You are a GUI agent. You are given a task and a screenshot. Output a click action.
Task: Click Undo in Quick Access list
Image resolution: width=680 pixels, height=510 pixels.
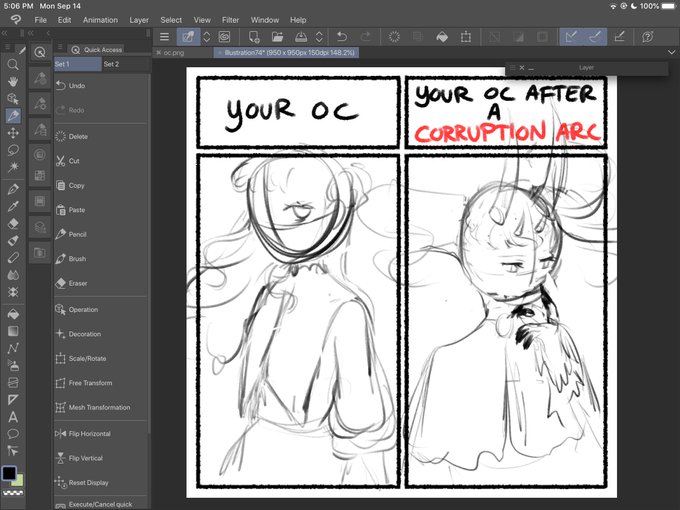[101, 86]
